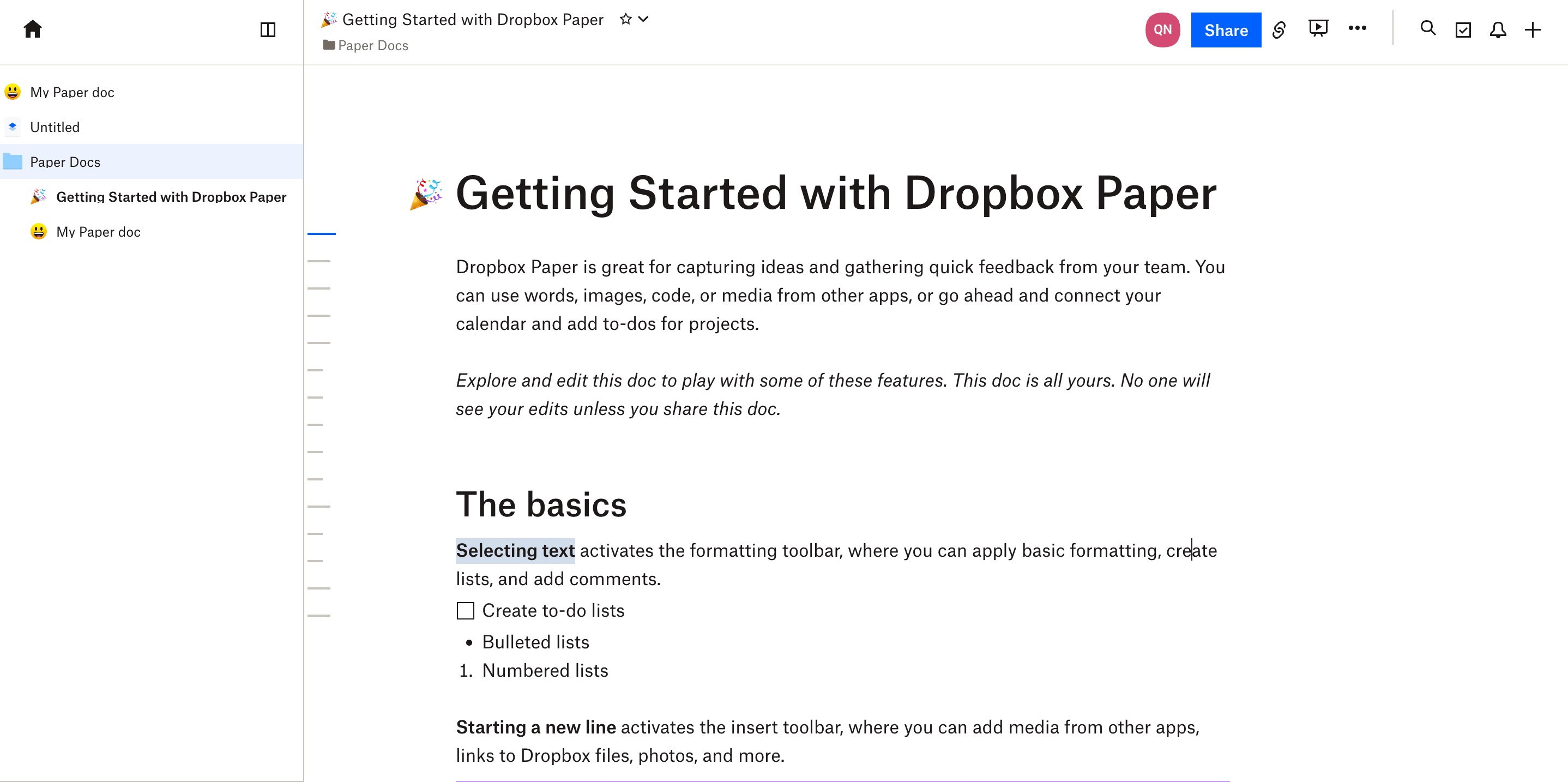
Task: Click The basics heading
Action: click(541, 504)
